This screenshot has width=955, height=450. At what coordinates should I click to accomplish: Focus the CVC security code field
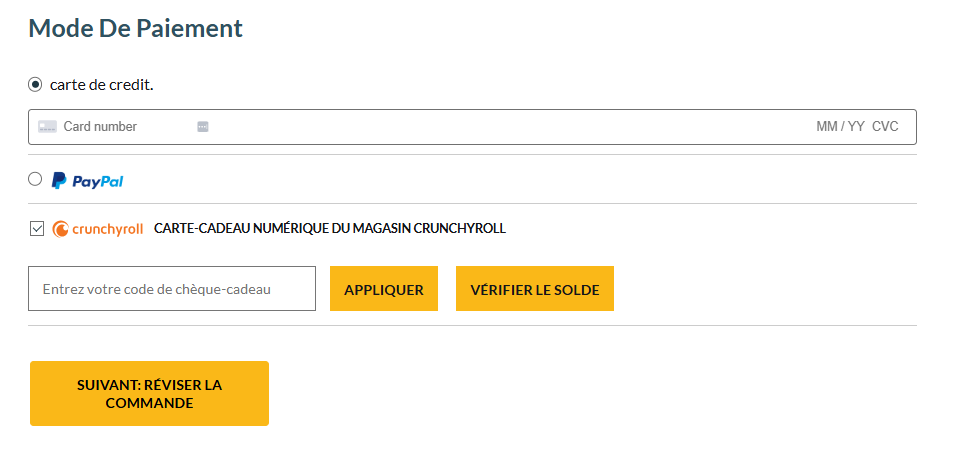(885, 127)
